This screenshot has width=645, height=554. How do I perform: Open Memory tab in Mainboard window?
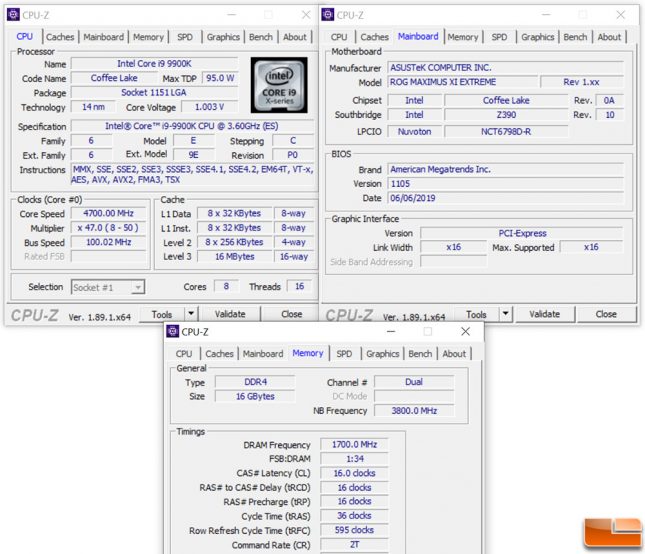point(463,37)
